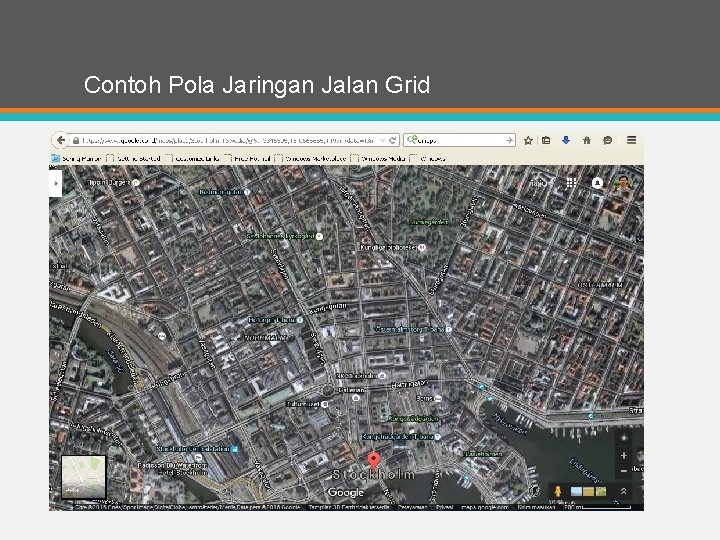Open the first bookmark bar item
The width and height of the screenshot is (720, 540).
pyautogui.click(x=76, y=158)
